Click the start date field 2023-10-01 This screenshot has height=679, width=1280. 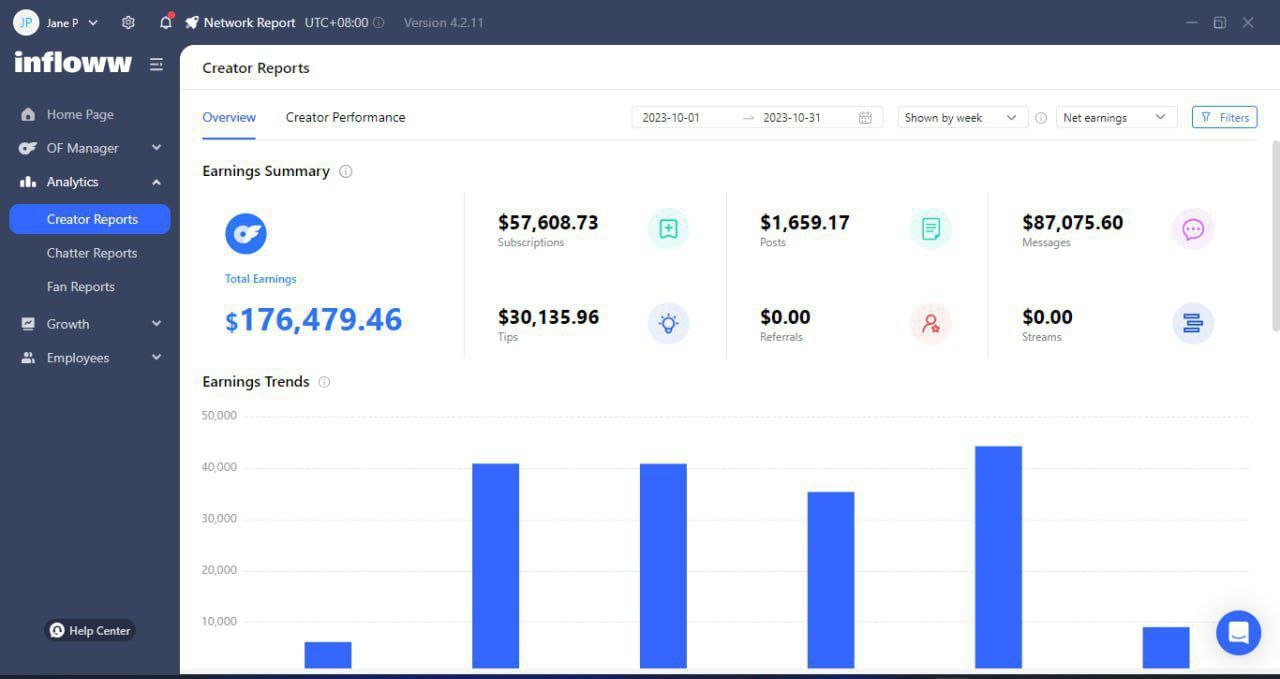(671, 117)
